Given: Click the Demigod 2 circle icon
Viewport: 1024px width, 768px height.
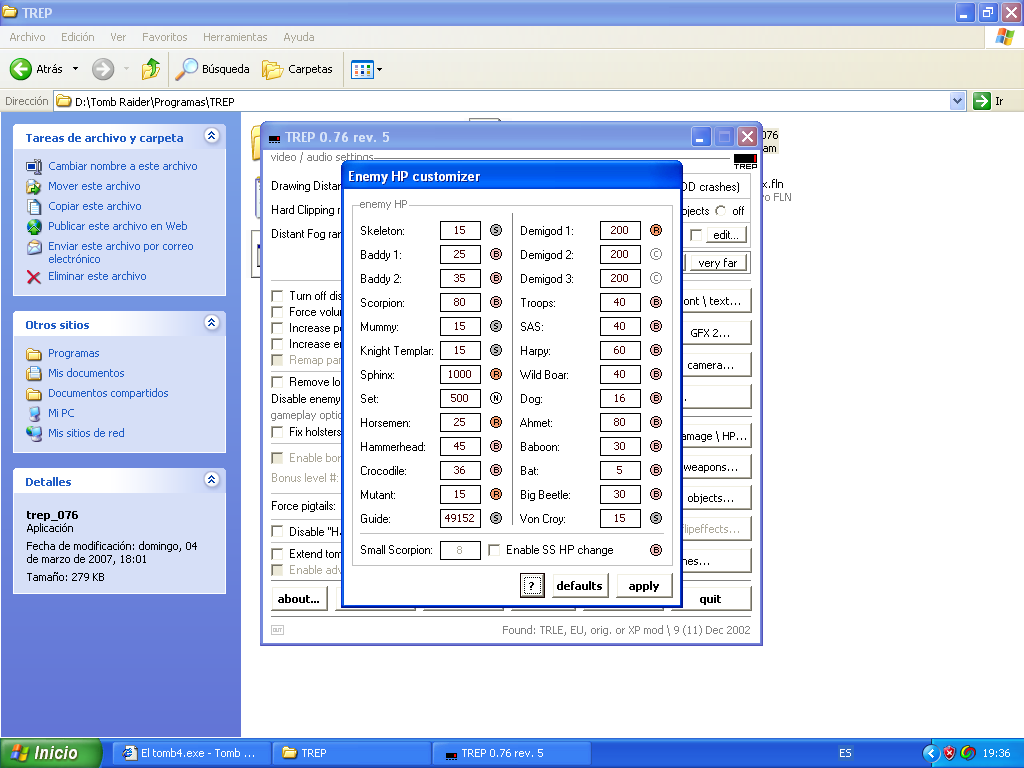Looking at the screenshot, I should (x=656, y=255).
